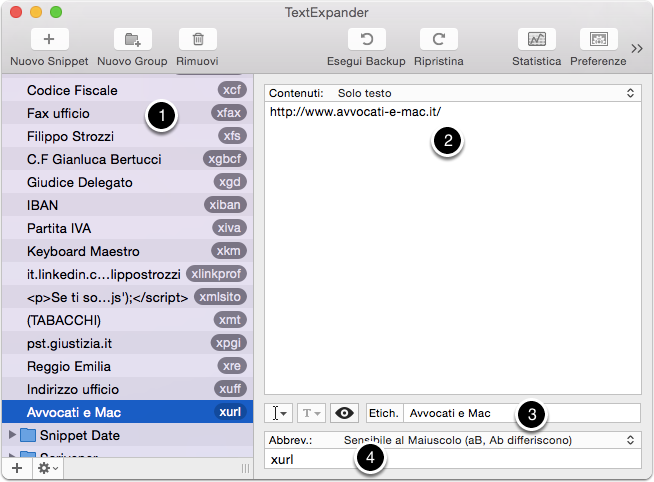Run Esegui Backup toolbar icon
The image size is (654, 482).
click(367, 39)
